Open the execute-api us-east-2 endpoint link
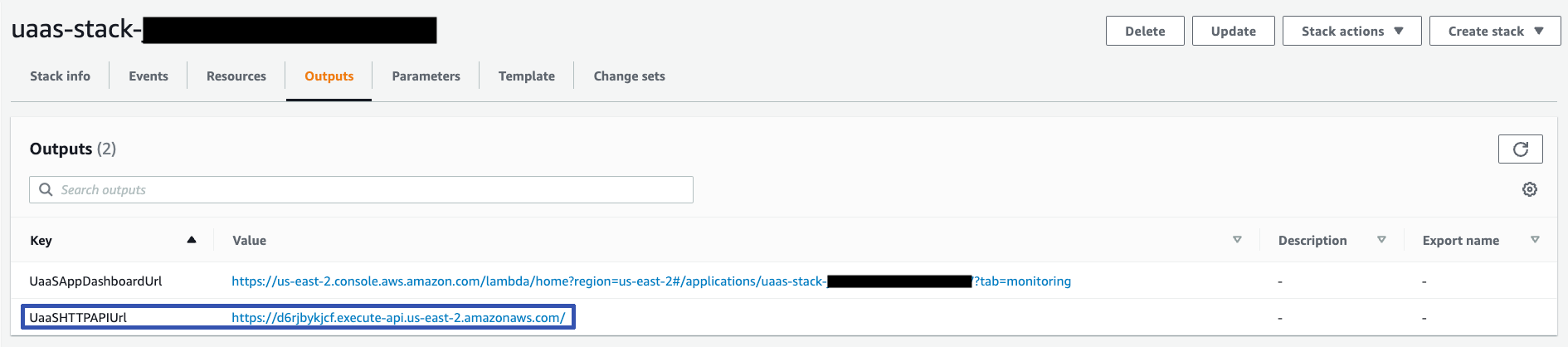This screenshot has width=1568, height=347. click(x=398, y=318)
